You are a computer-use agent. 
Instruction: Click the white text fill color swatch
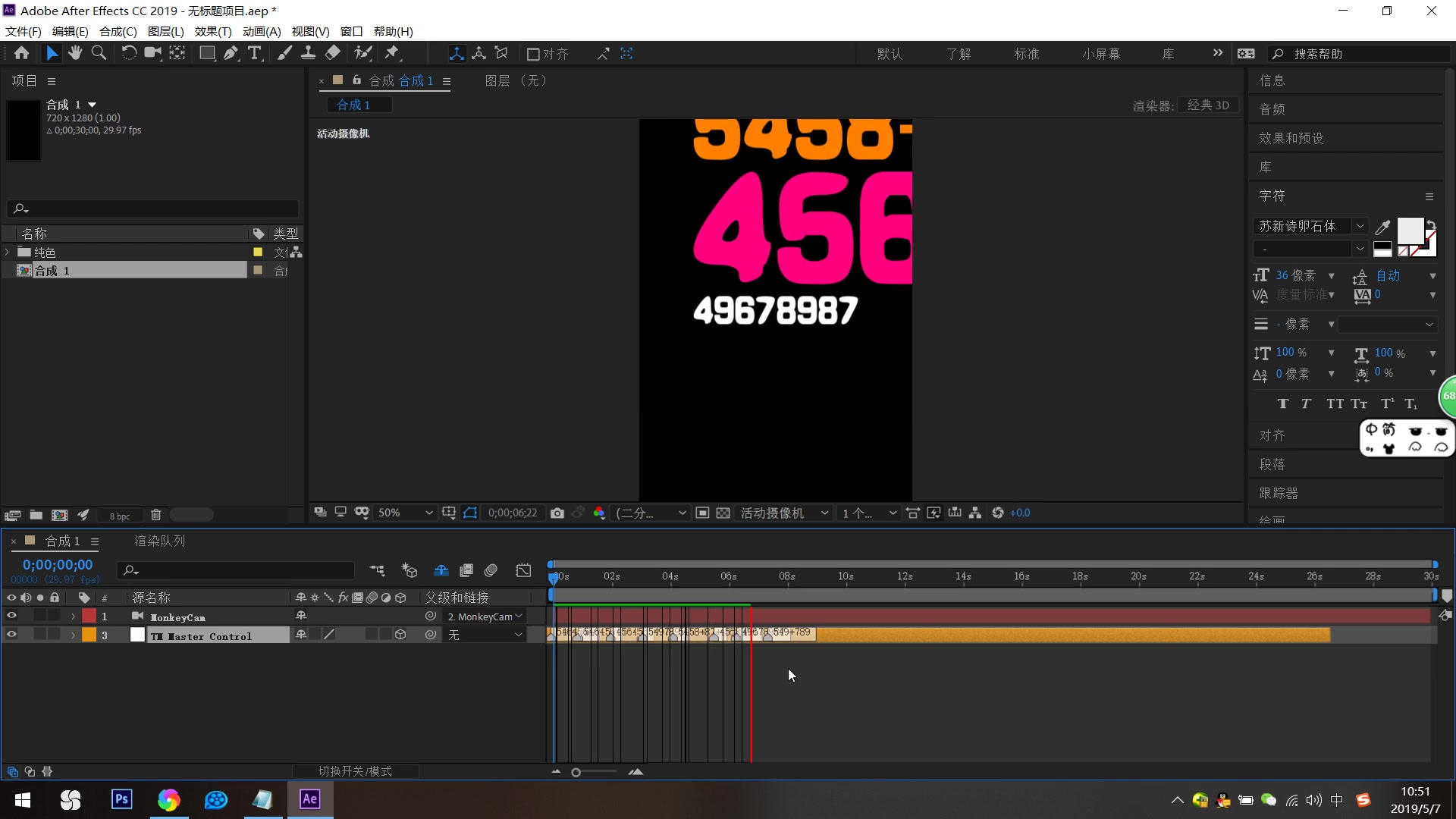coord(1410,230)
